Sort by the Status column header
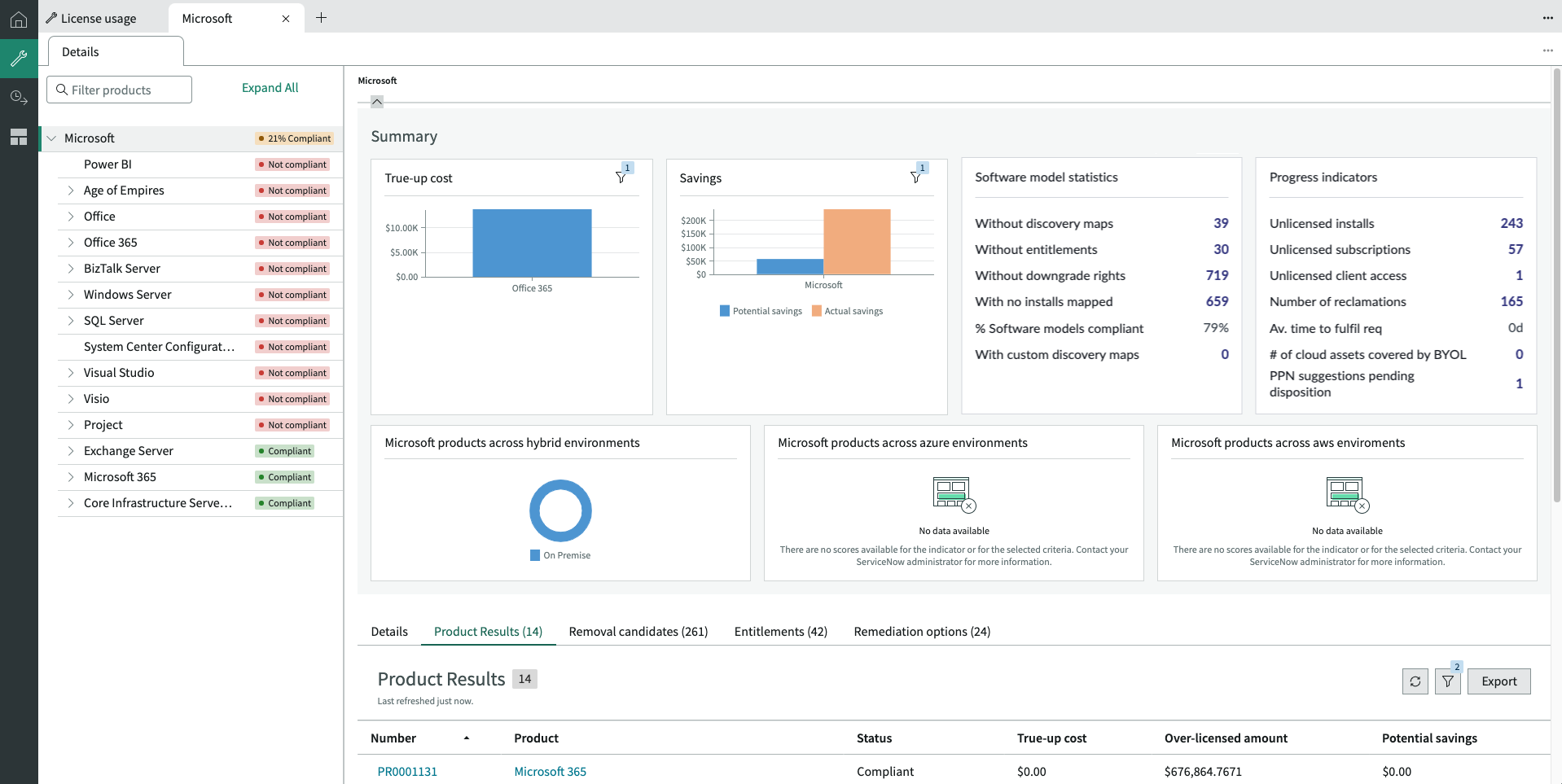The height and width of the screenshot is (784, 1562). (x=874, y=738)
